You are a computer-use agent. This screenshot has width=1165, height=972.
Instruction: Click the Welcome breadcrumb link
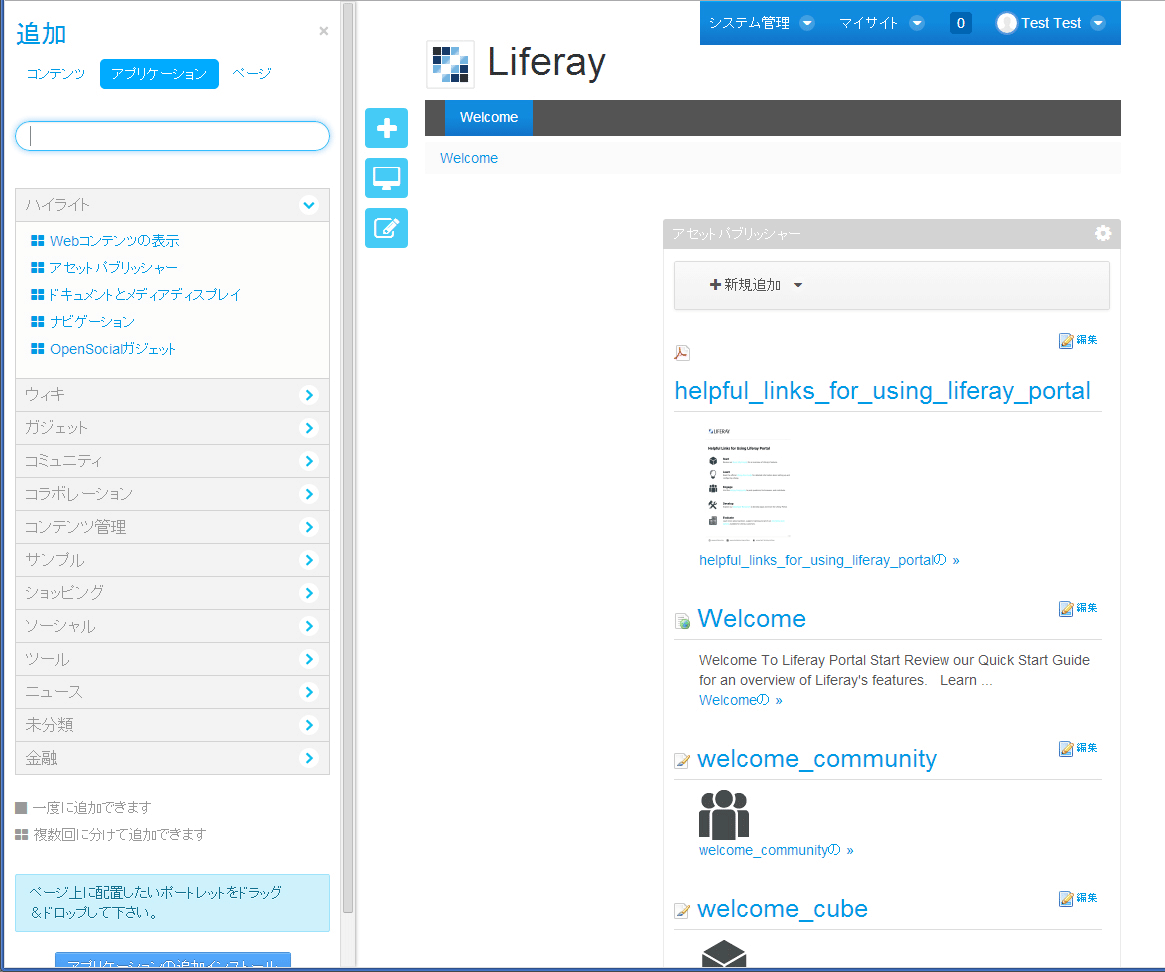(x=469, y=158)
